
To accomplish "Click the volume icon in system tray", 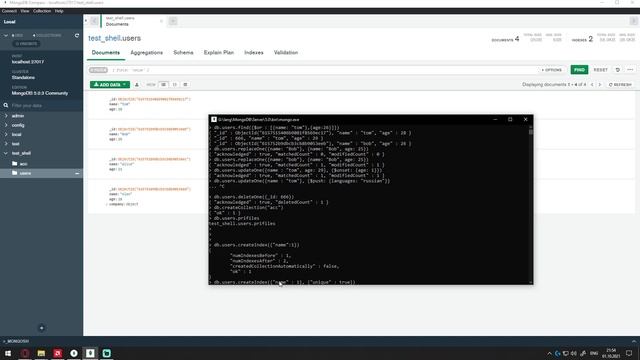I will 574,353.
